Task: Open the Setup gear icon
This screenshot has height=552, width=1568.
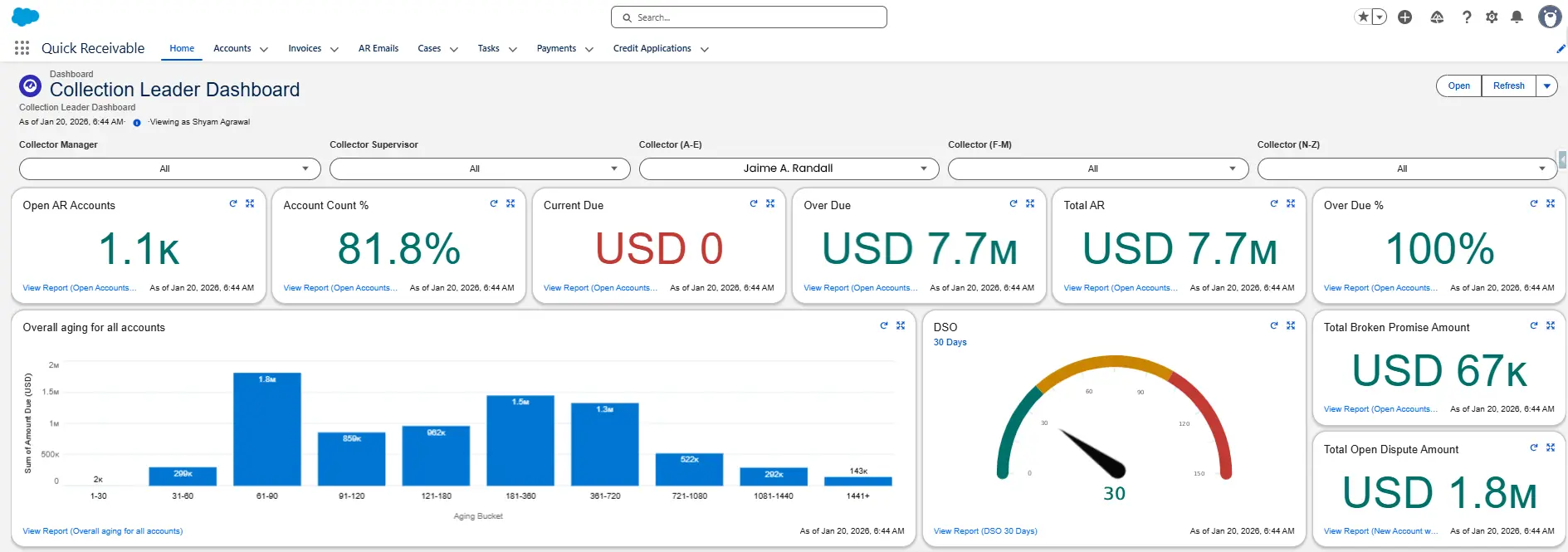Action: [1492, 17]
